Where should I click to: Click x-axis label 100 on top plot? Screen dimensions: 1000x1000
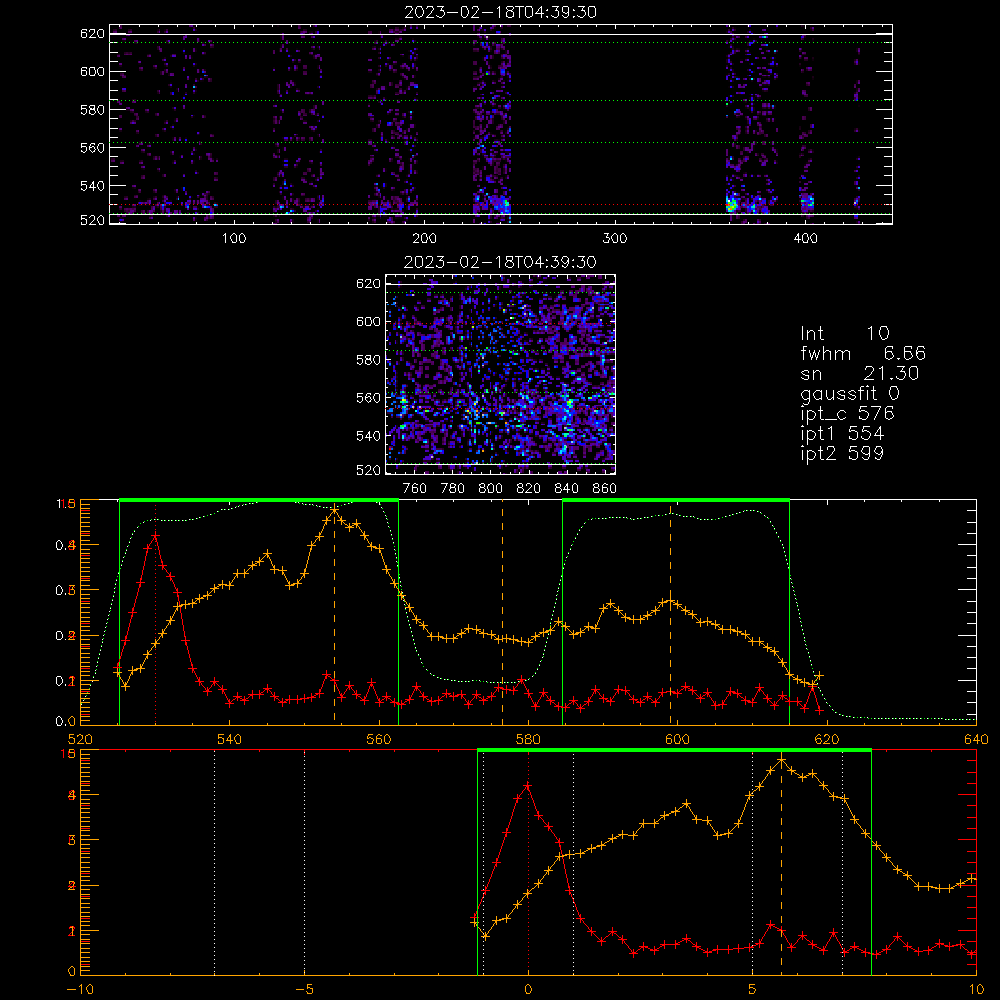(x=234, y=239)
